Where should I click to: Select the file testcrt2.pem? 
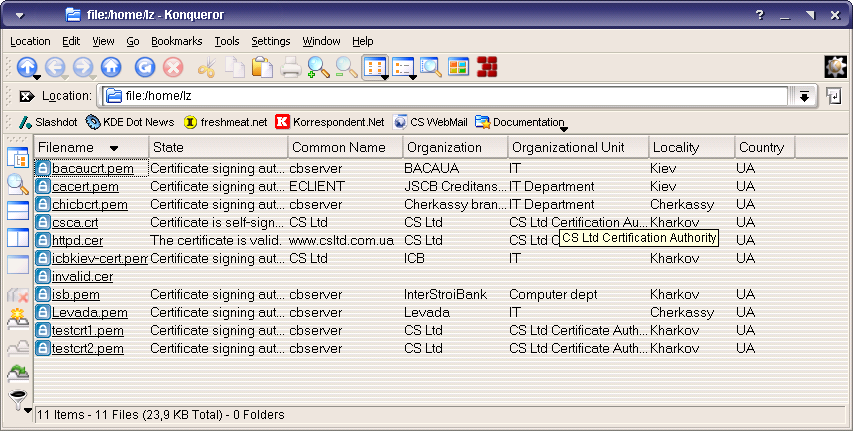88,349
